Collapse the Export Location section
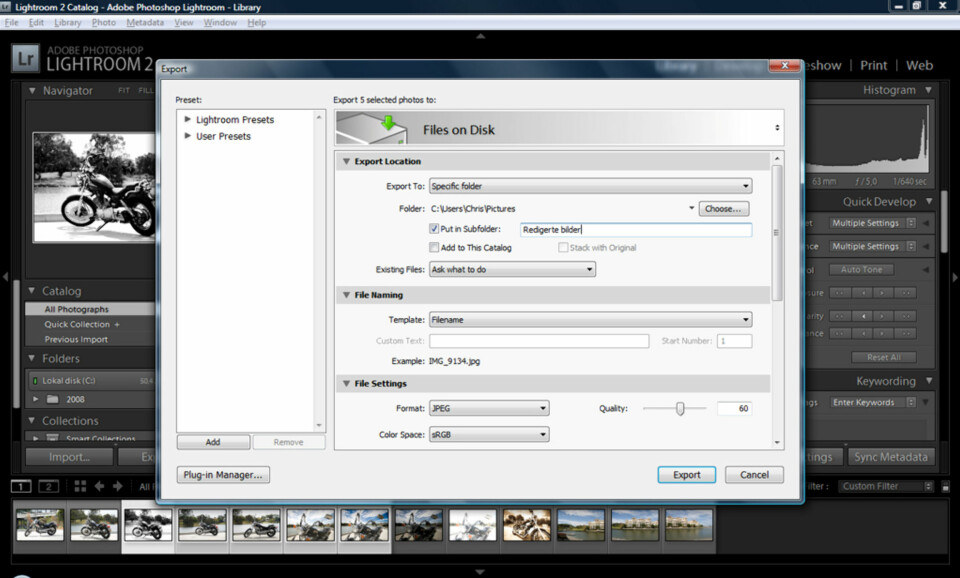The image size is (960, 578). (346, 162)
